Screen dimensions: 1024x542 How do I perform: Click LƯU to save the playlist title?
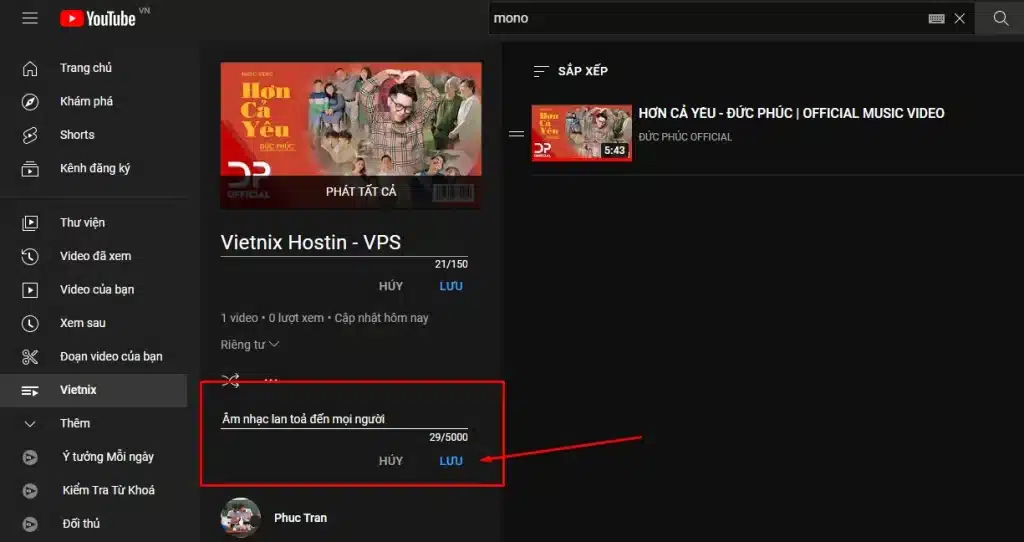(x=451, y=286)
